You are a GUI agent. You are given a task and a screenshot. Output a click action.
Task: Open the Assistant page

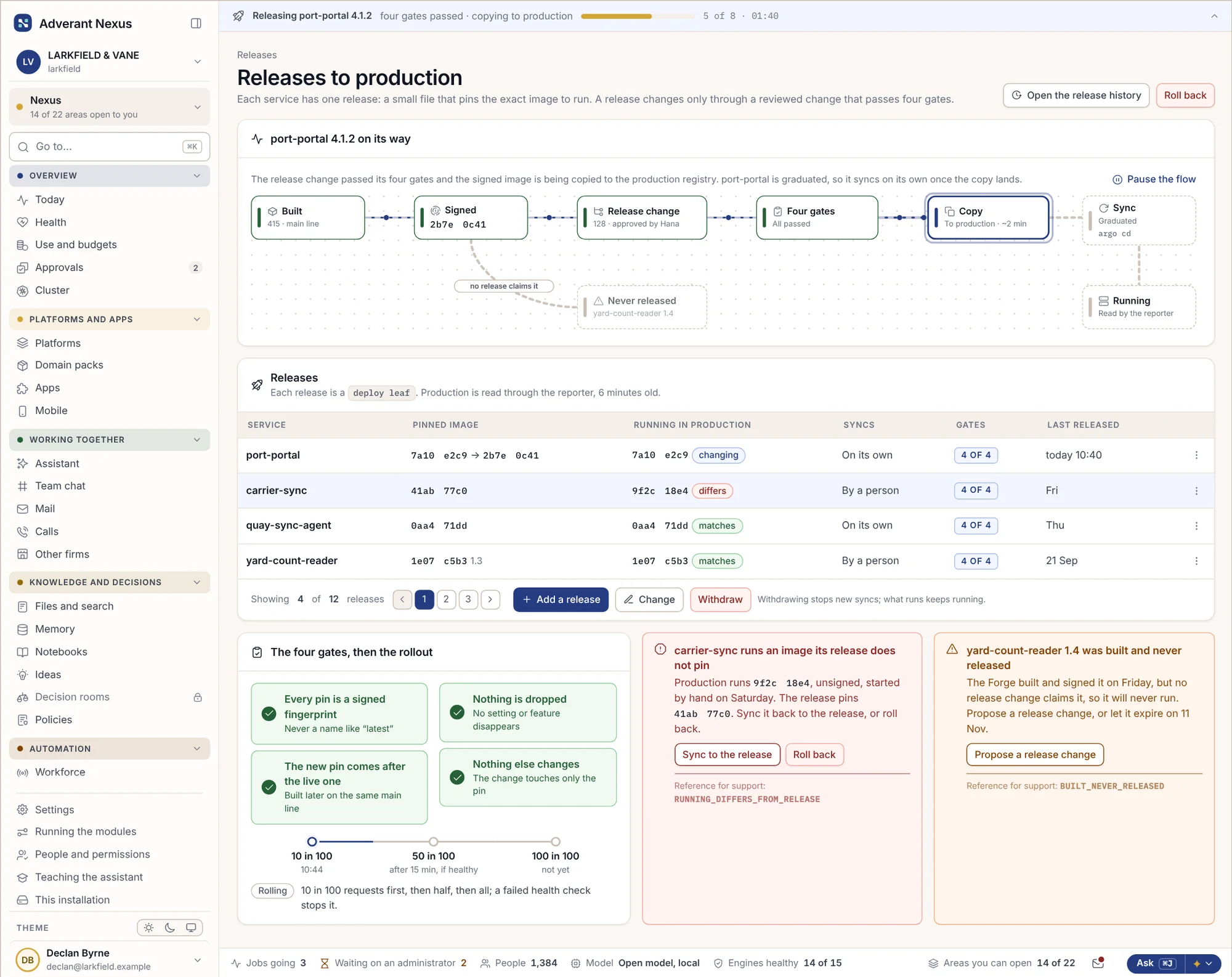tap(110, 463)
